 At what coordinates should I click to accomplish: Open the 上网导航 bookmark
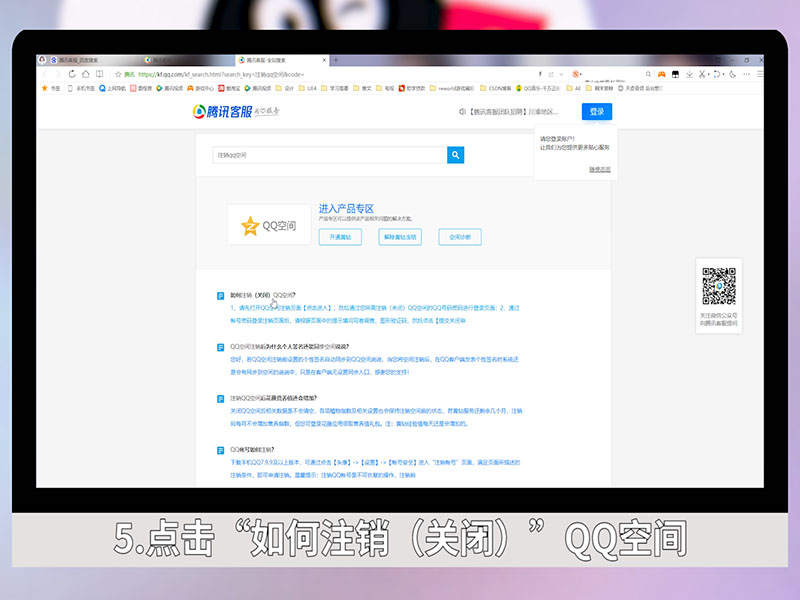click(112, 88)
